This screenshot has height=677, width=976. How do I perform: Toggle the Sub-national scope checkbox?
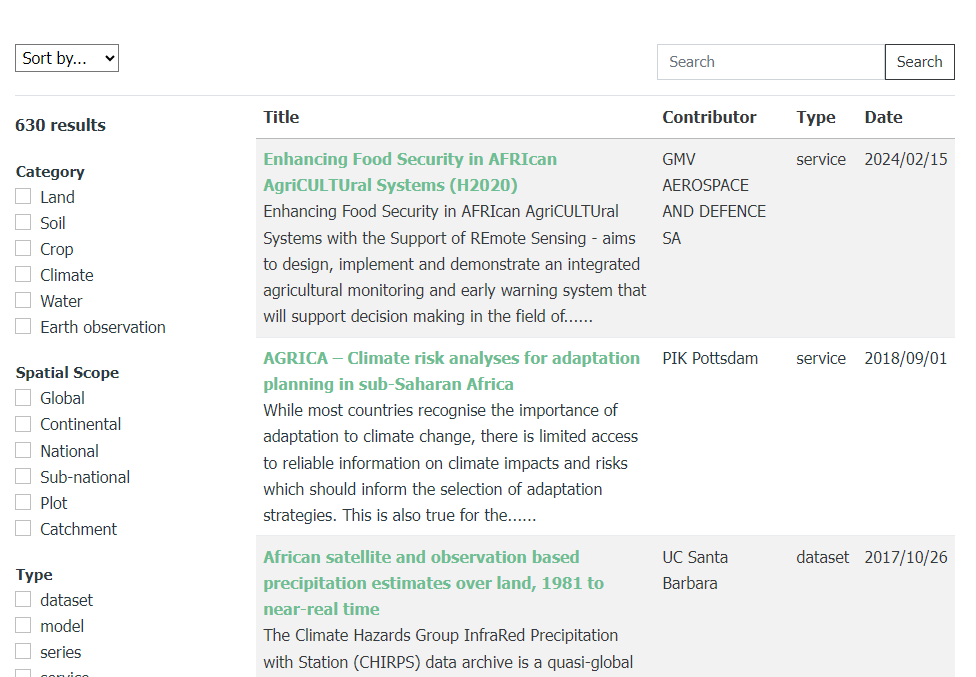(x=23, y=477)
